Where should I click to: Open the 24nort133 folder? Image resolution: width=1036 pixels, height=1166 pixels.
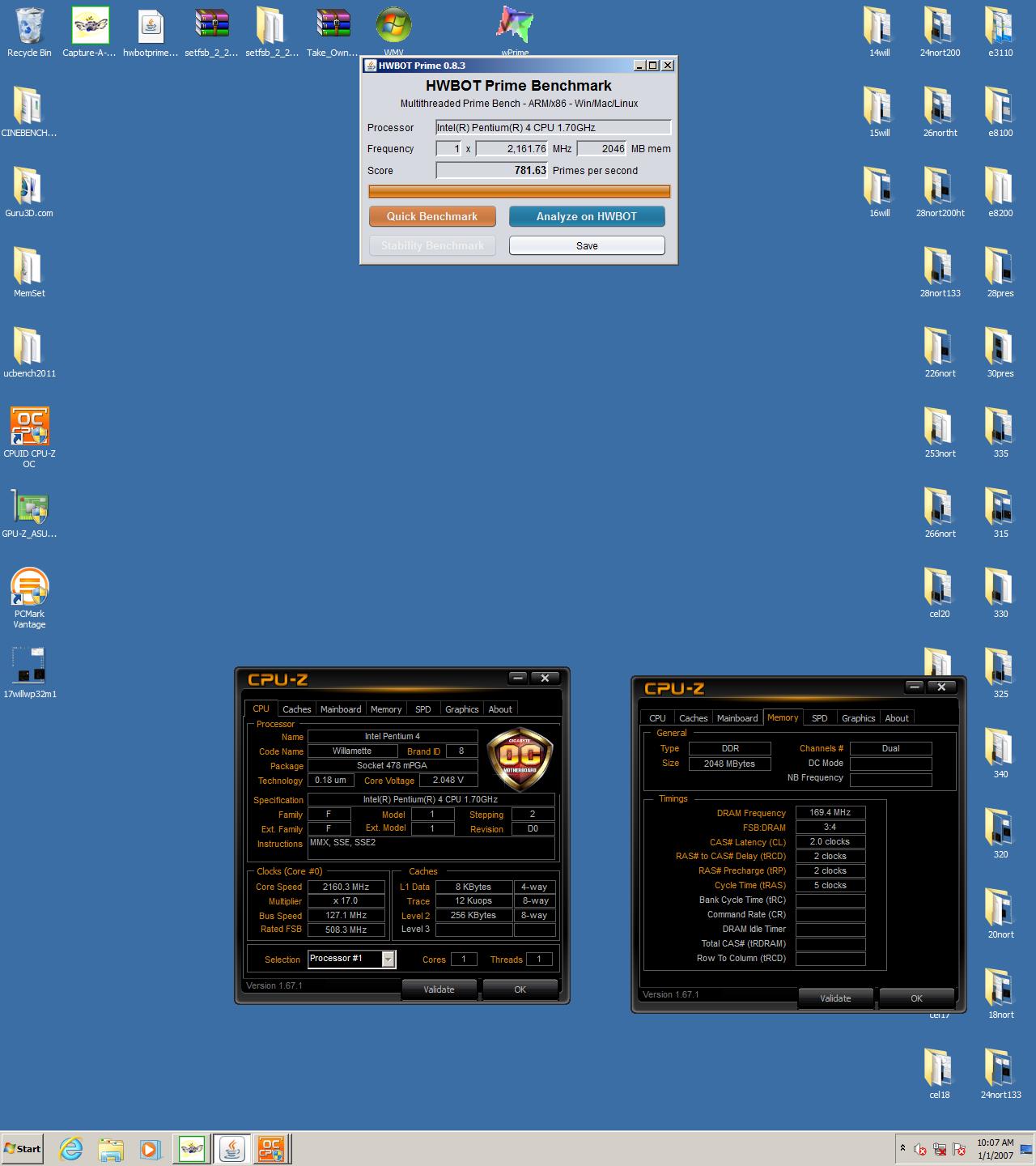(x=1000, y=1075)
